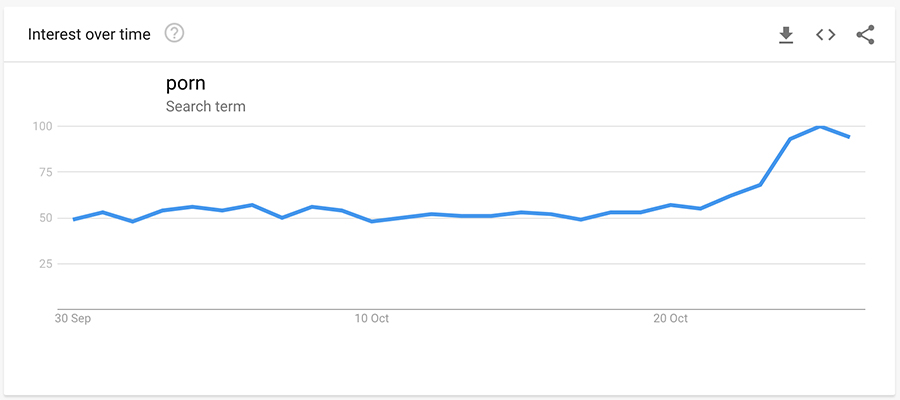Click the '20 Oct' x-axis label

coord(671,319)
